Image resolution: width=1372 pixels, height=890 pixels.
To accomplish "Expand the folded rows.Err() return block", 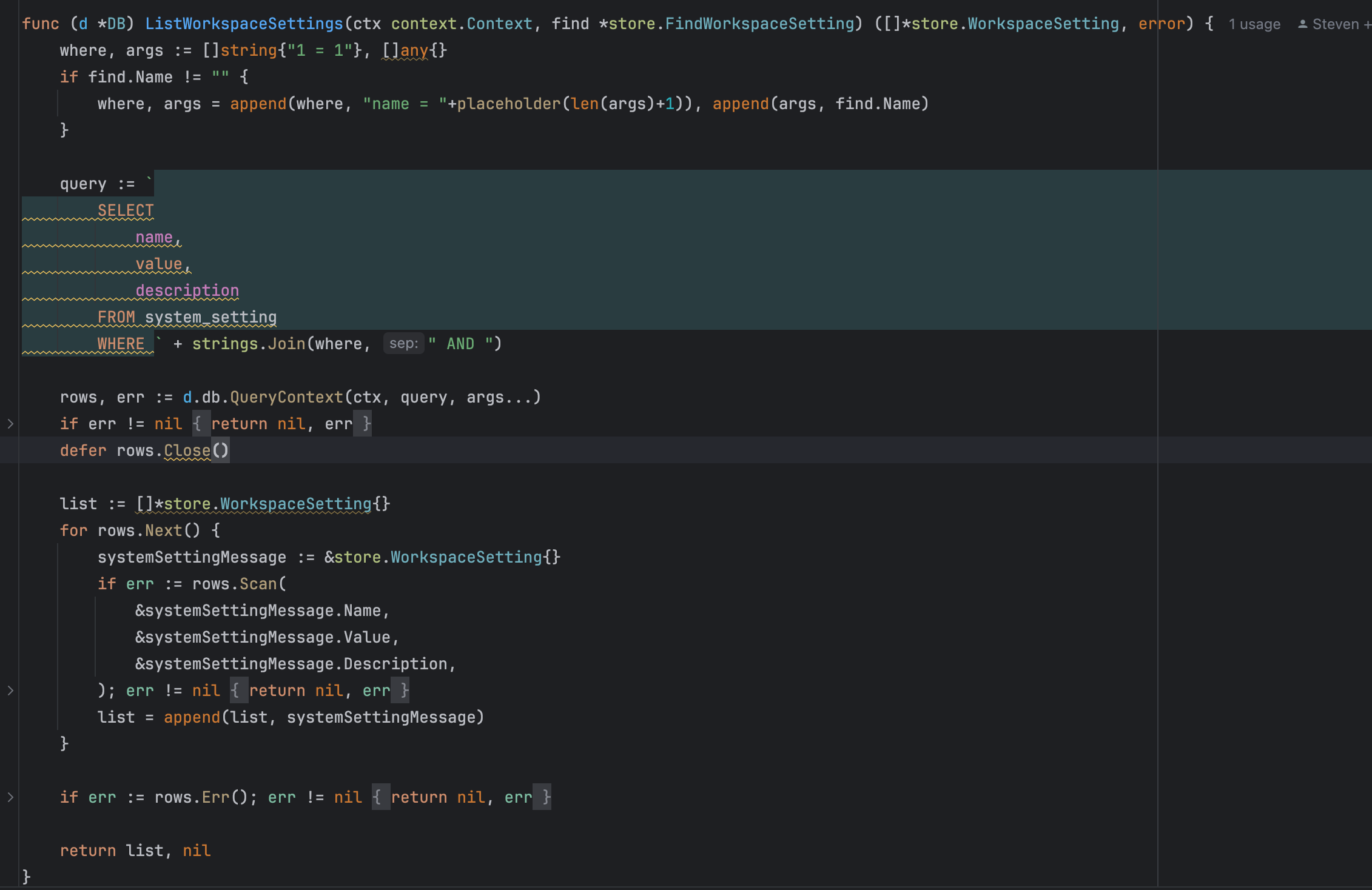I will click(10, 797).
